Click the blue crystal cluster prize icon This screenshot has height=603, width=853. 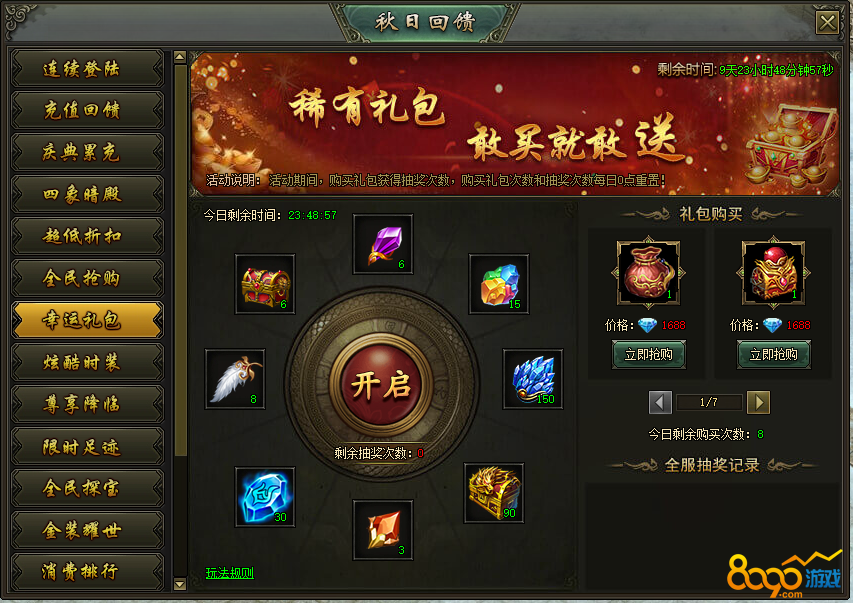point(533,379)
